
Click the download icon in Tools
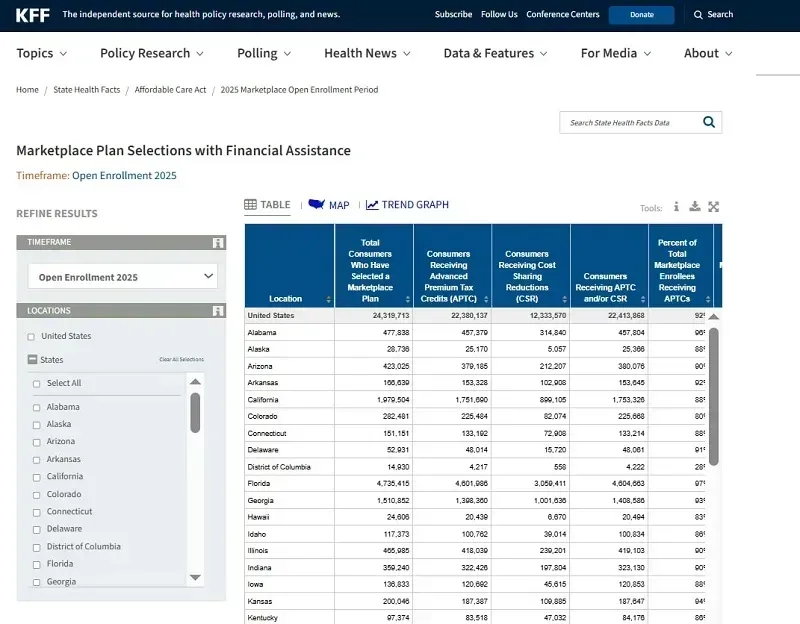[695, 207]
